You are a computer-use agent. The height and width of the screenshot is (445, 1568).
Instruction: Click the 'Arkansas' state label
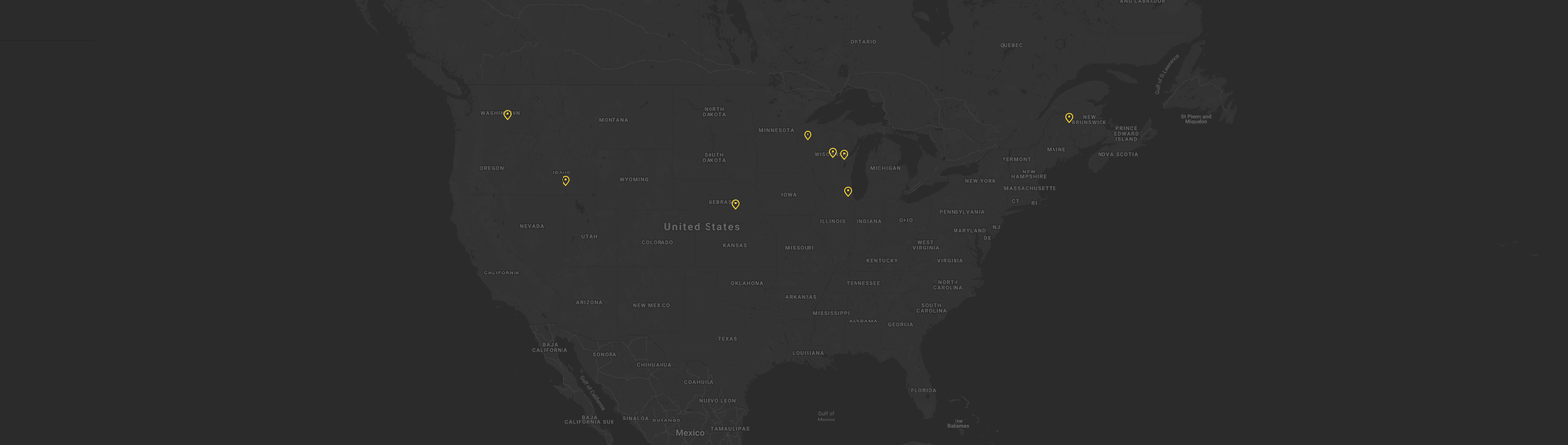801,297
